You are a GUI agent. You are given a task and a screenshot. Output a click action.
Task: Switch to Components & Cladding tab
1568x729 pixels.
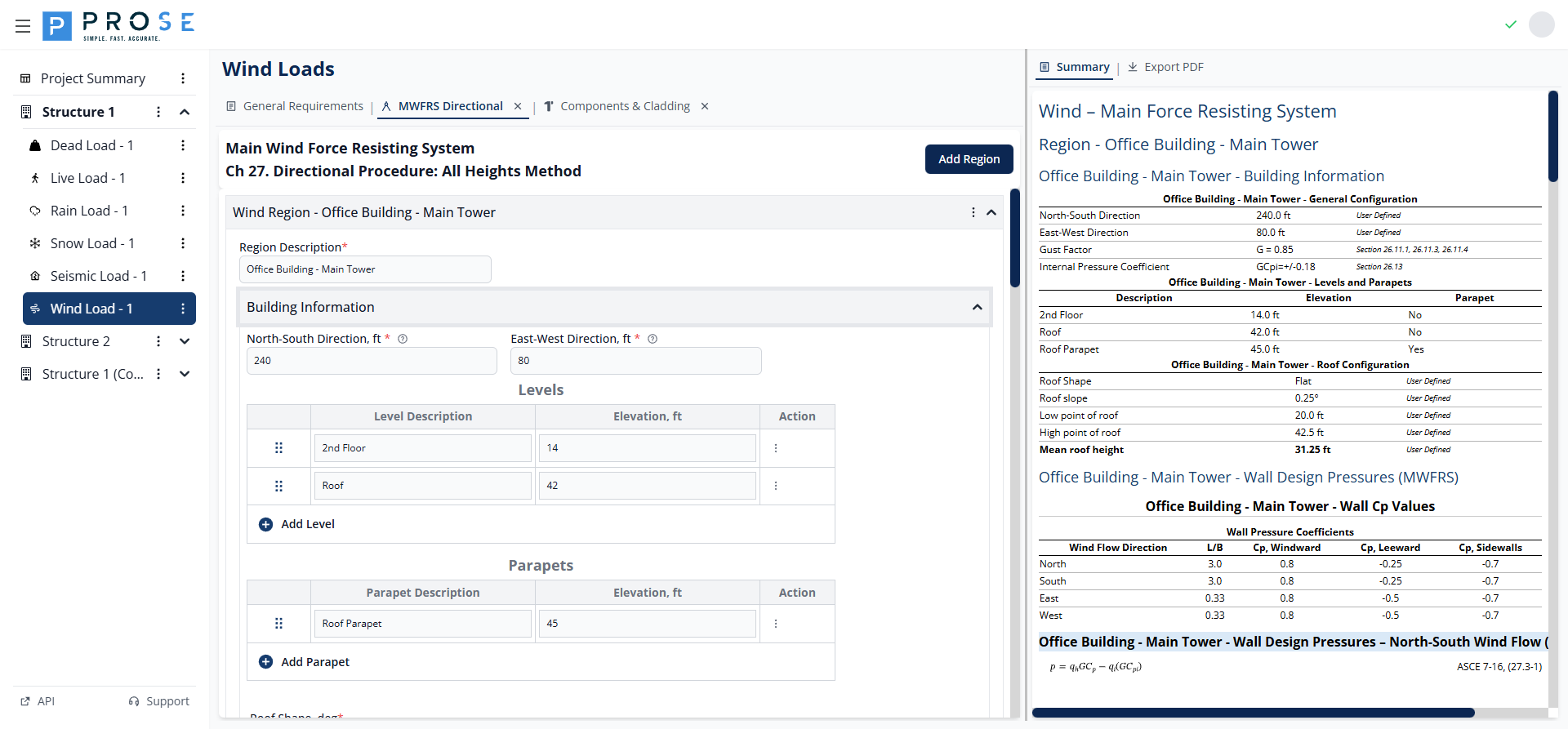(x=624, y=106)
